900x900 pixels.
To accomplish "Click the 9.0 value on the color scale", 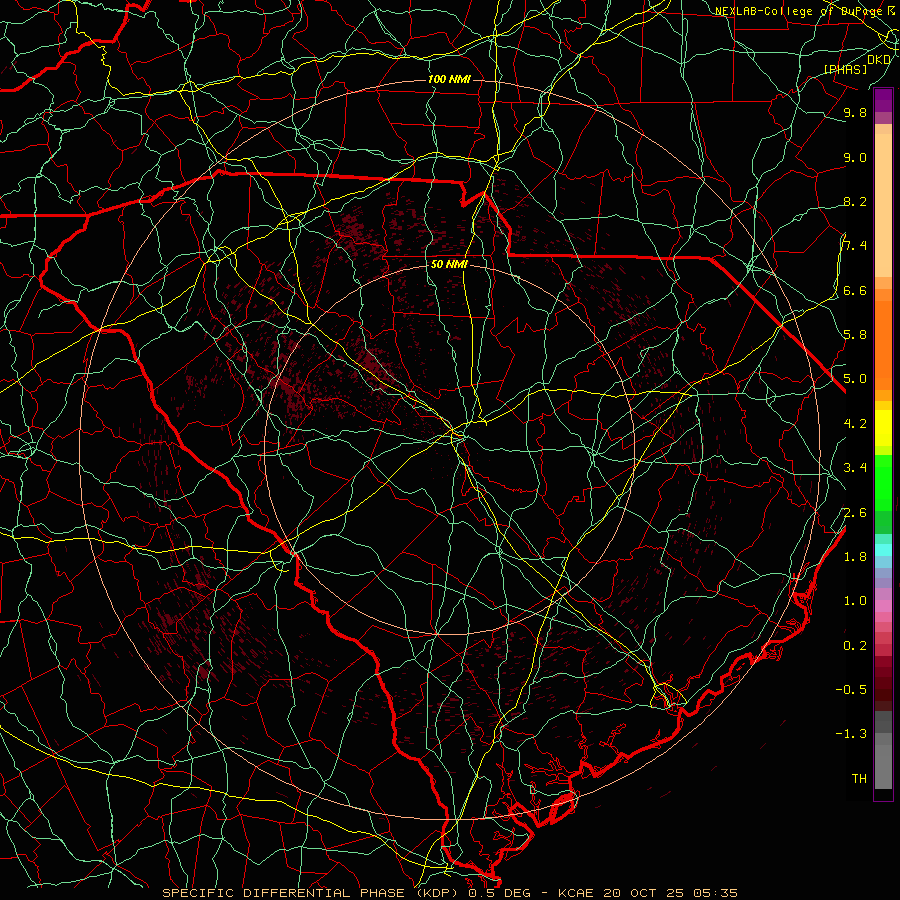I will (x=855, y=158).
